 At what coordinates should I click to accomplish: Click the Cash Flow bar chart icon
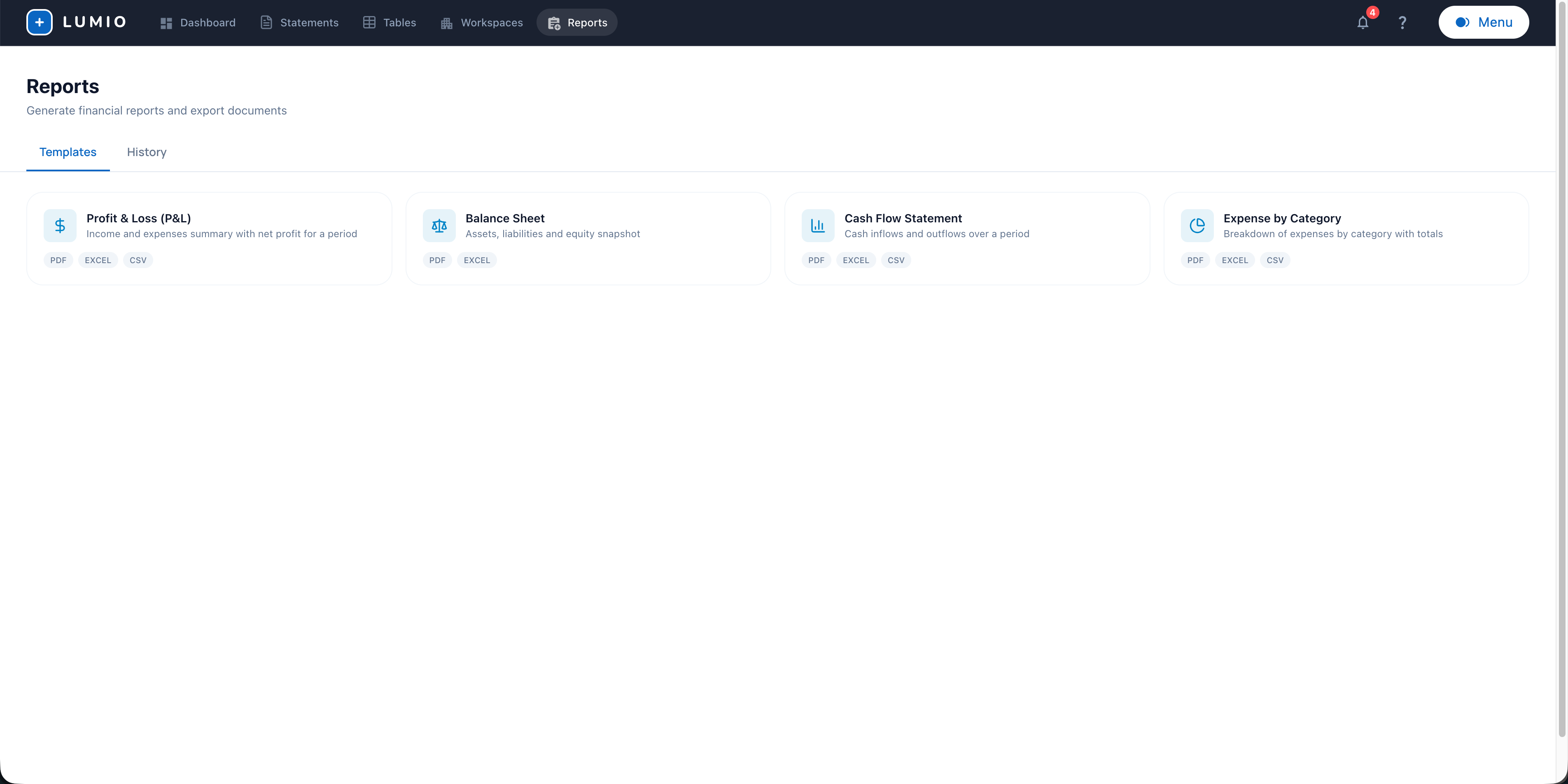(x=818, y=226)
